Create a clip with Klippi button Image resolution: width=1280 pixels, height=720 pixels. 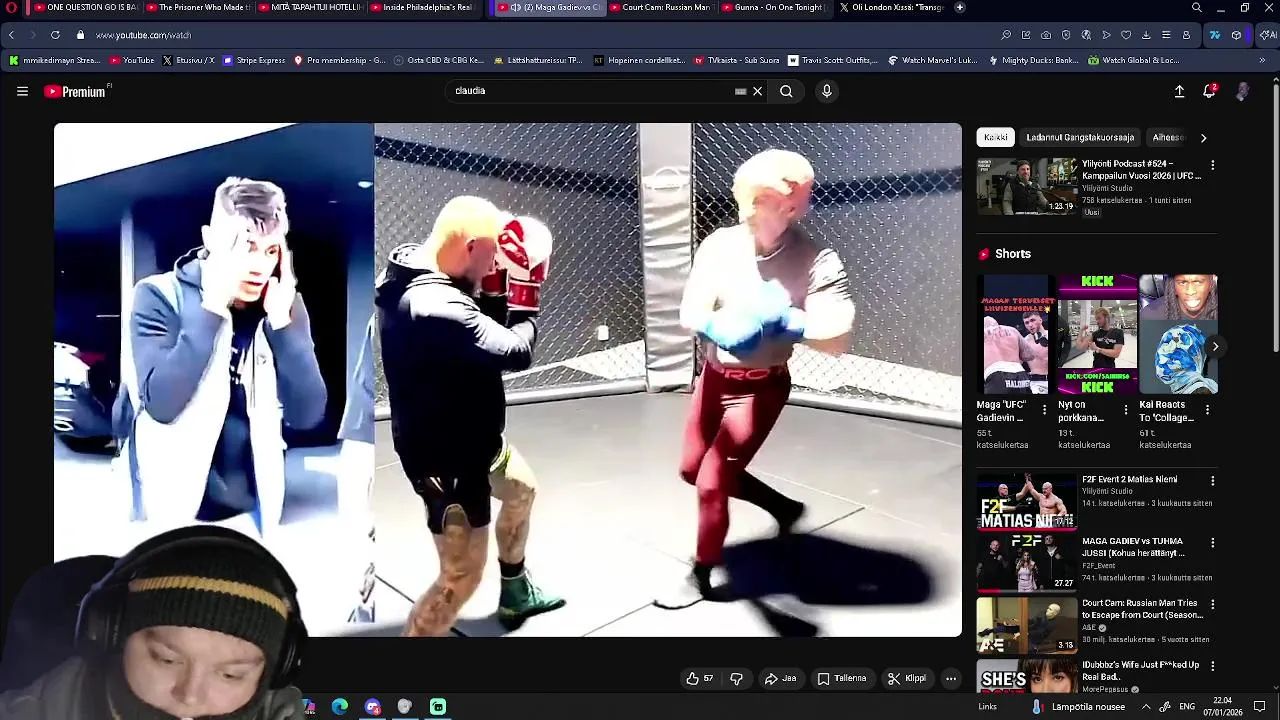click(907, 678)
